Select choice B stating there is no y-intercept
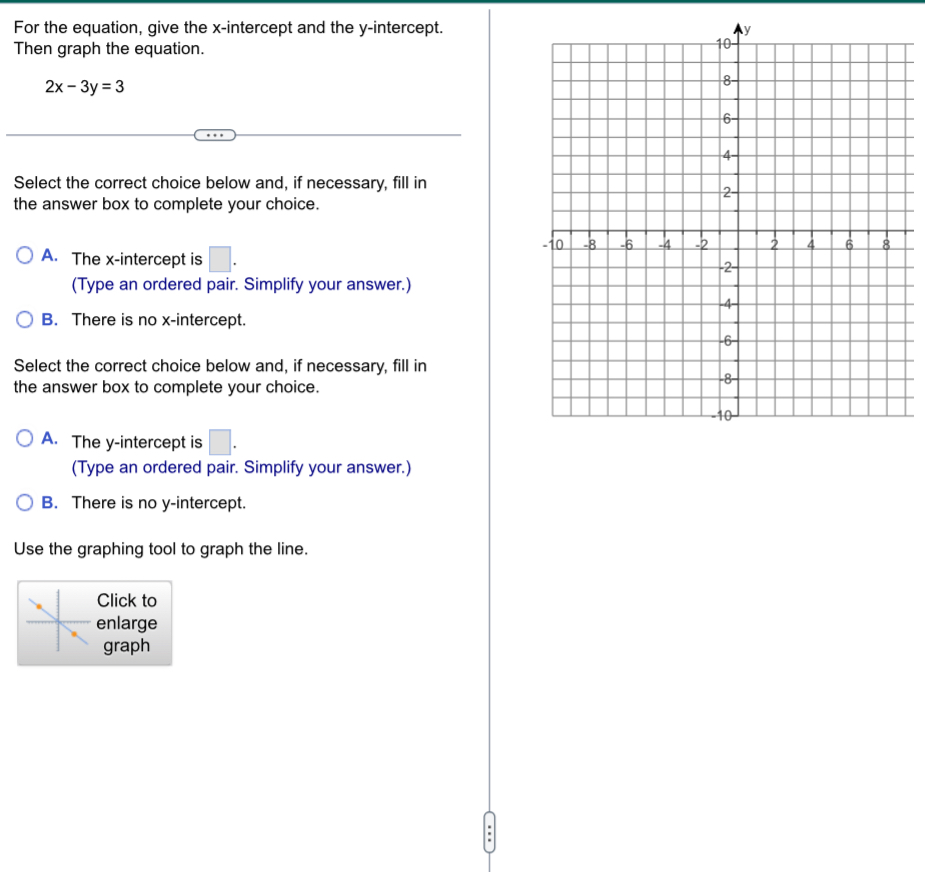Viewport: 925px width, 872px height. click(23, 502)
